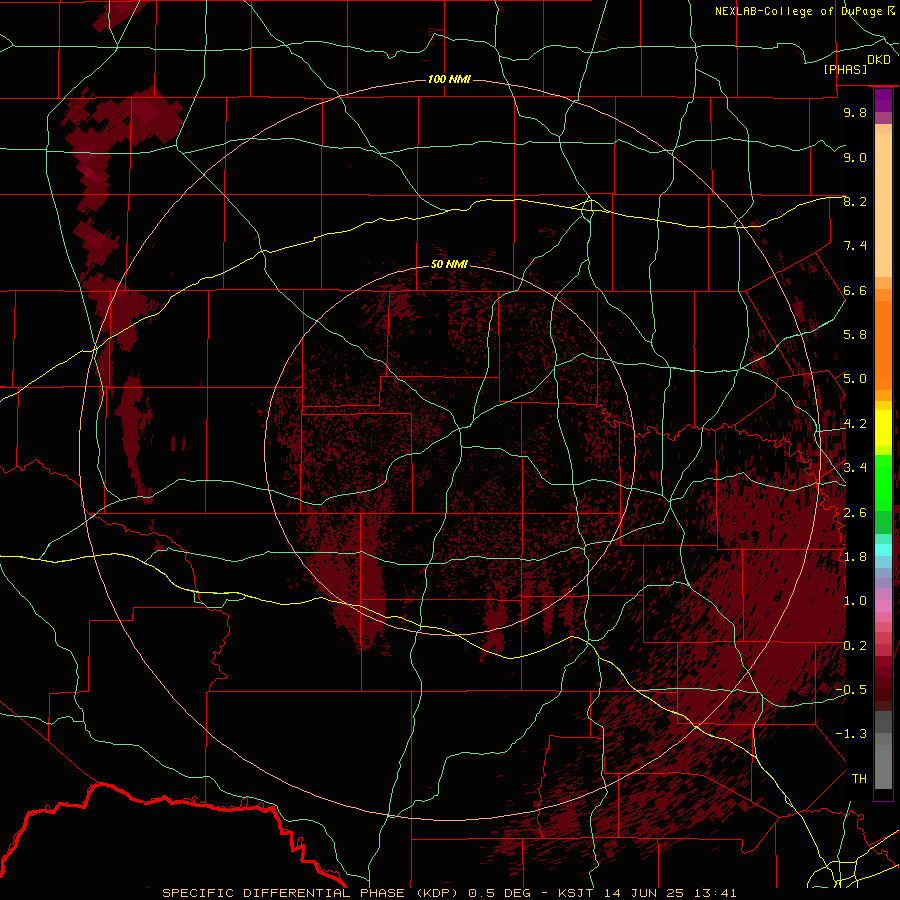Pick the orange band of the color bar
This screenshot has width=900, height=900.
click(883, 346)
